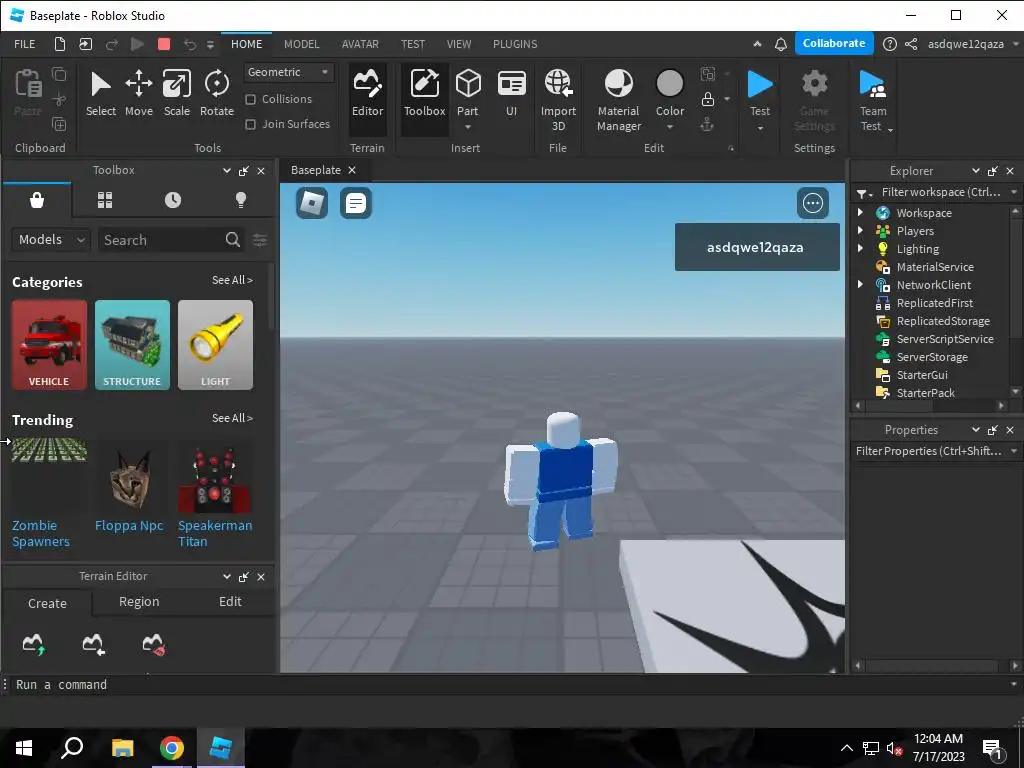Image resolution: width=1024 pixels, height=768 pixels.
Task: Open Explorer filter dropdown arrow
Action: pos(1014,192)
